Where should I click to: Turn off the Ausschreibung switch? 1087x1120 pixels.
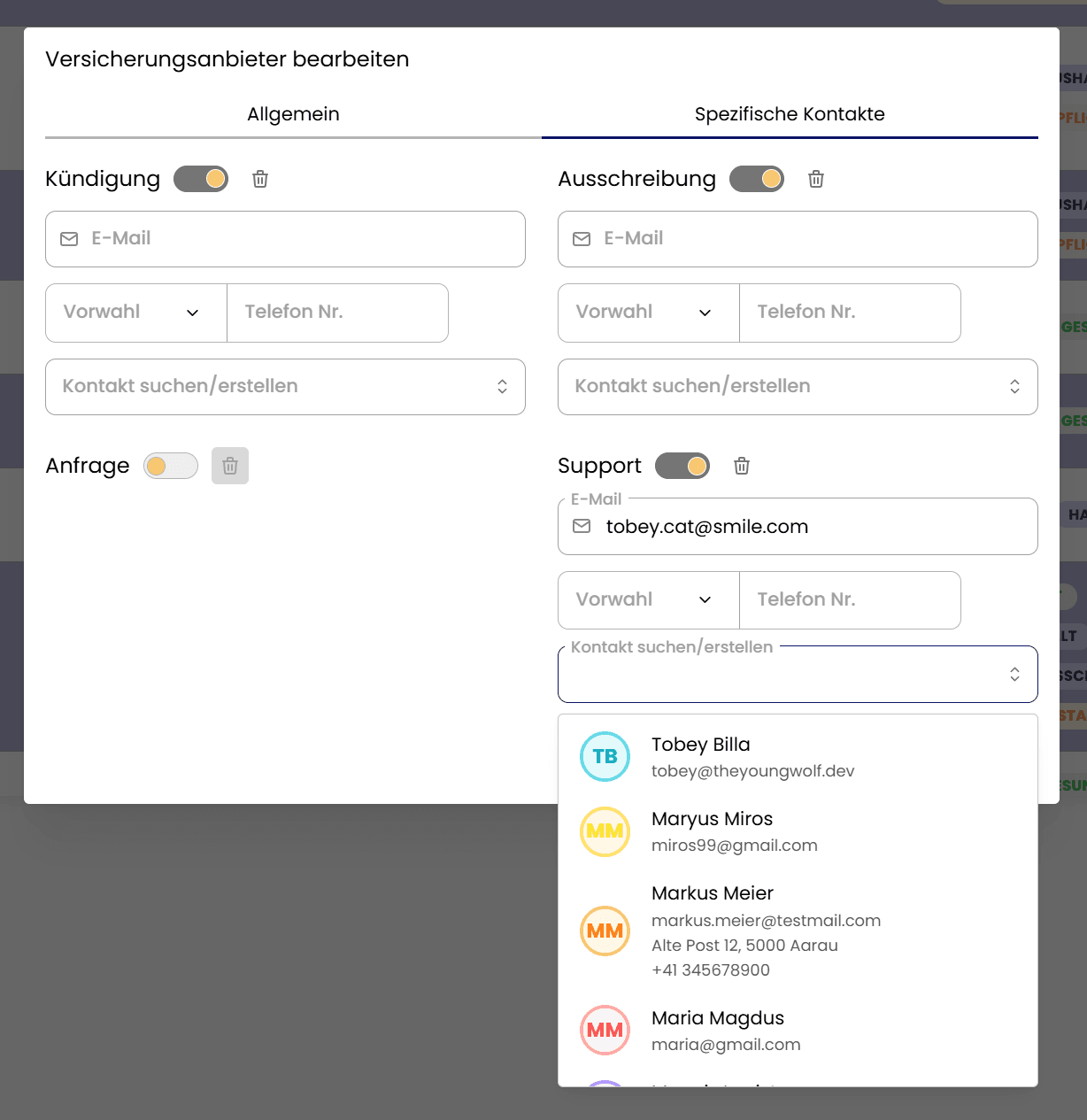click(757, 179)
